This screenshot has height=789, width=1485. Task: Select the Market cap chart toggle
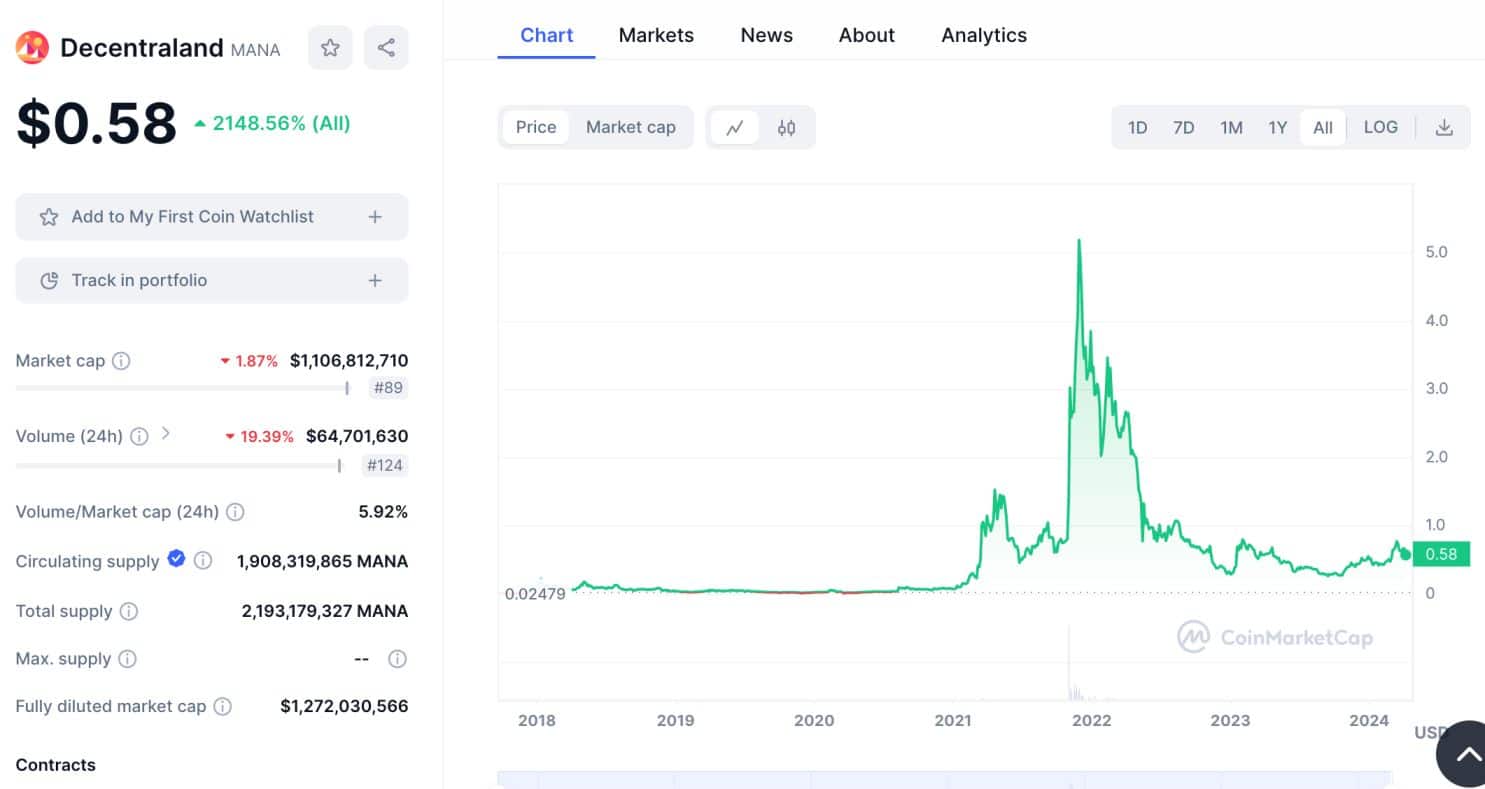[631, 127]
